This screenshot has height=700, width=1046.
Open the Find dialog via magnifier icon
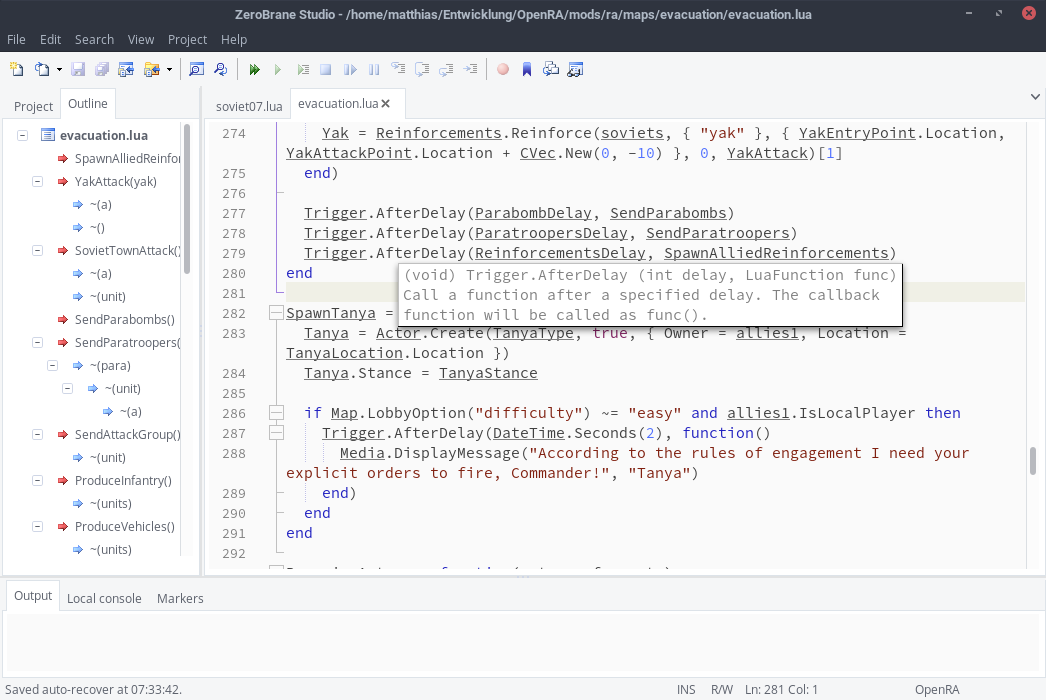[195, 69]
